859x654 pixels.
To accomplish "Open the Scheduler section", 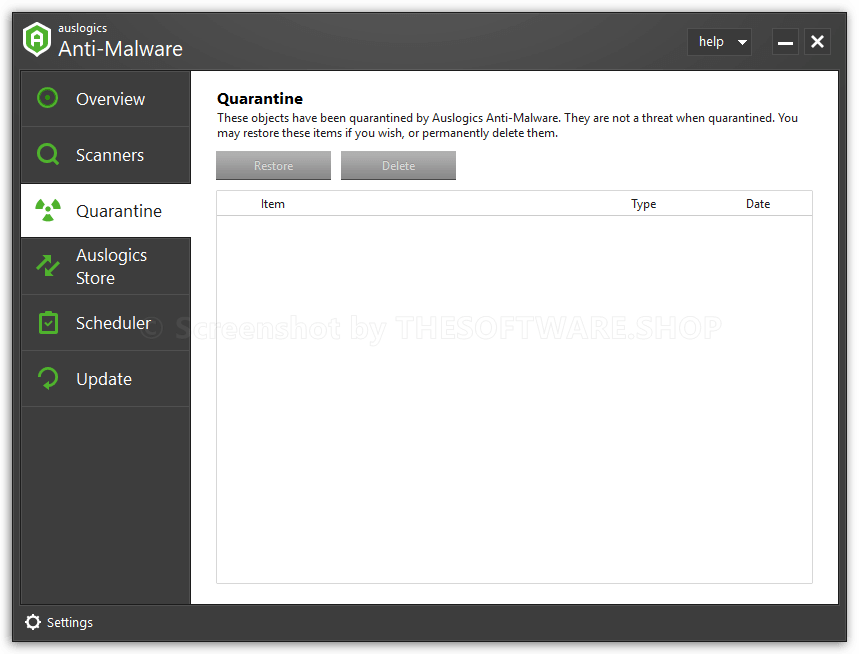I will tap(106, 323).
